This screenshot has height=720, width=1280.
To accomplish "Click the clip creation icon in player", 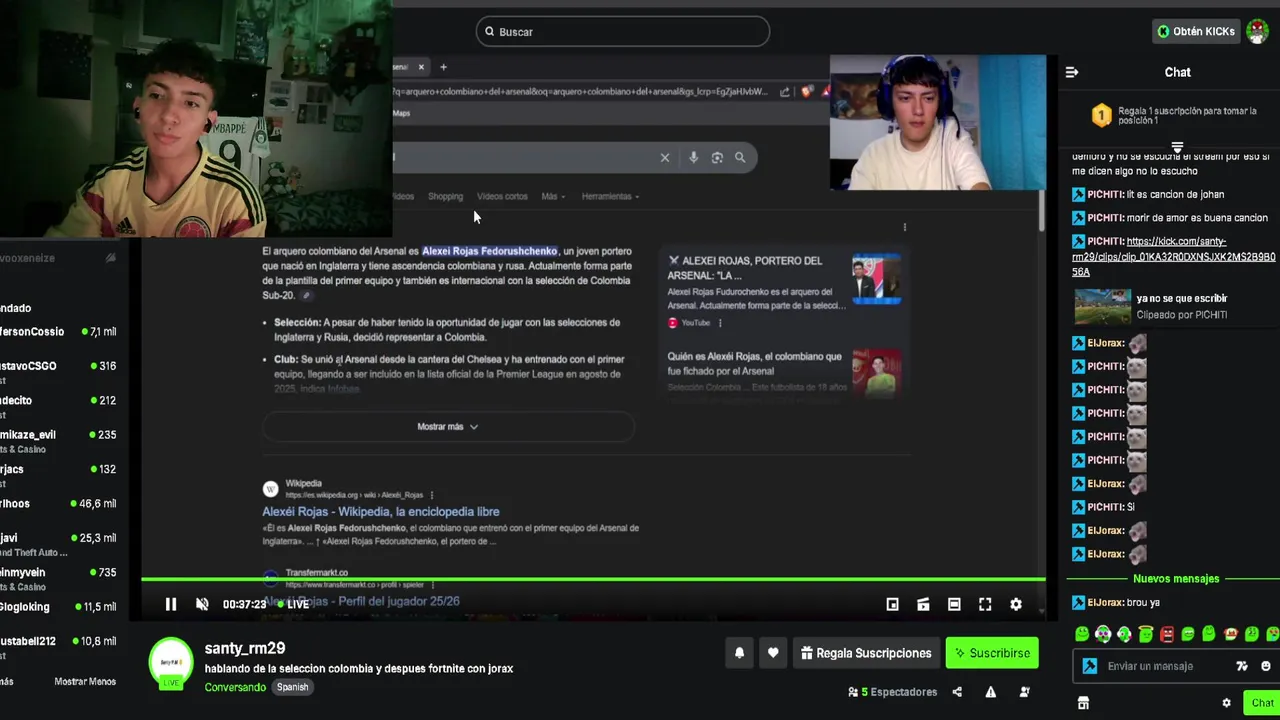I will [923, 604].
